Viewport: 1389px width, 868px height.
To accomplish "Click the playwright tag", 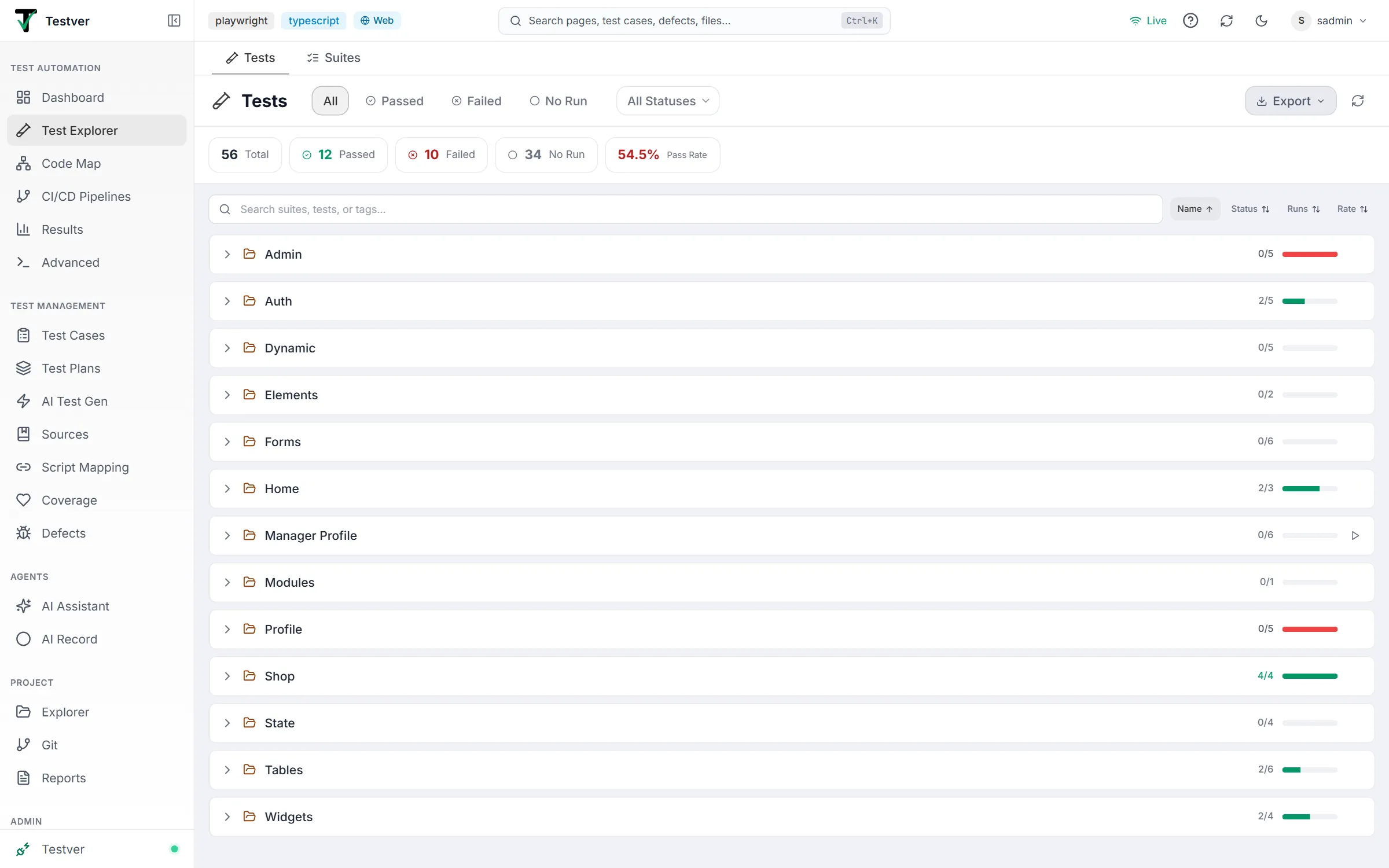I will tap(241, 20).
